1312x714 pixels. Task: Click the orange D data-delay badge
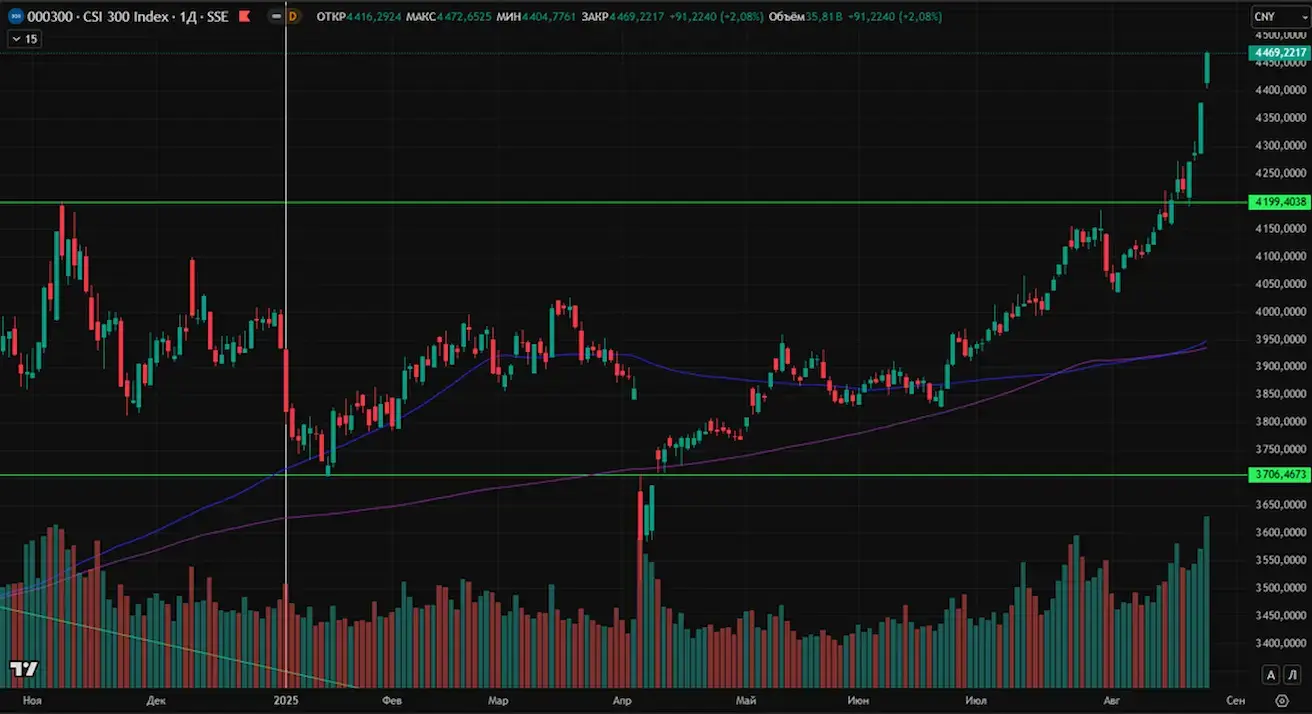coord(293,16)
